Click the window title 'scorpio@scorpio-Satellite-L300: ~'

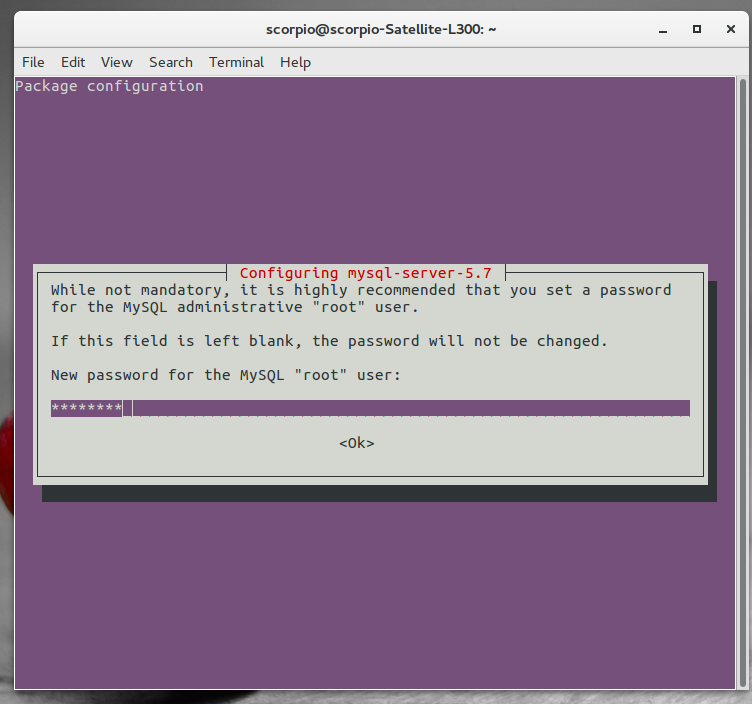coord(381,29)
